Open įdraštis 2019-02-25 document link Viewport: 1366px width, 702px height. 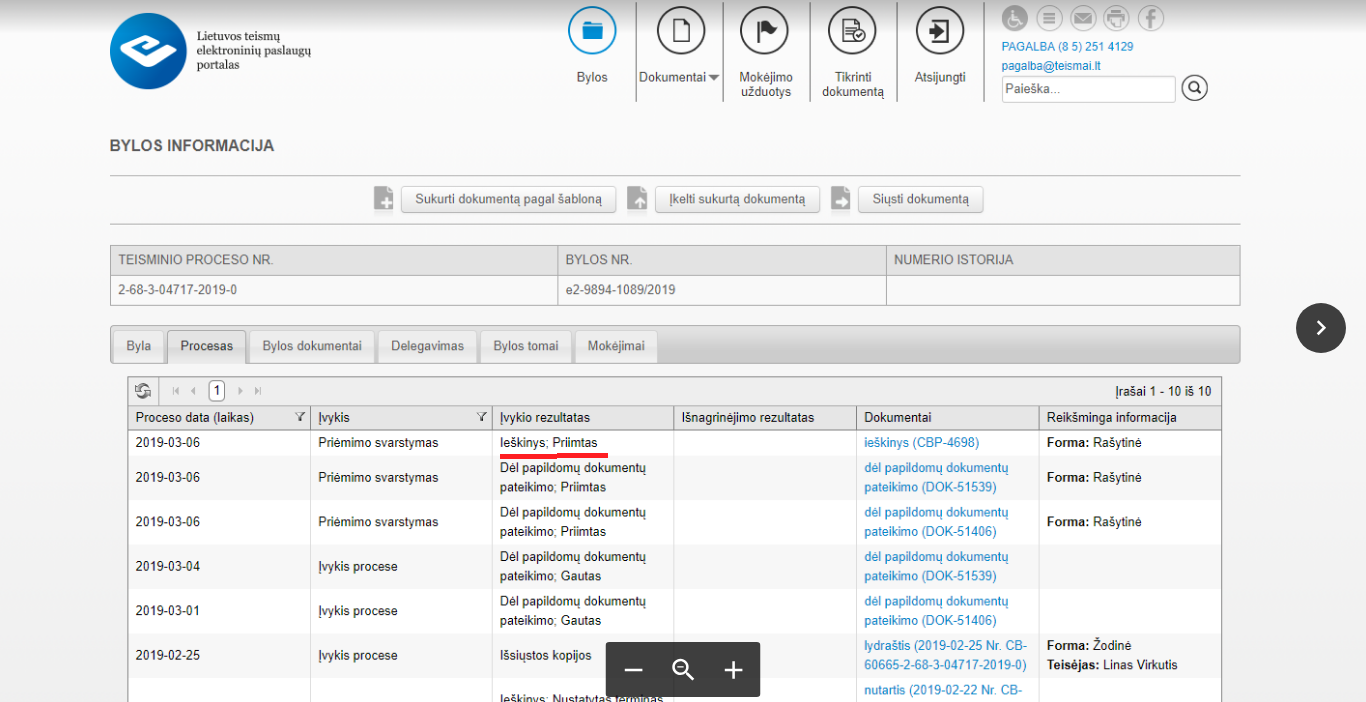(945, 655)
